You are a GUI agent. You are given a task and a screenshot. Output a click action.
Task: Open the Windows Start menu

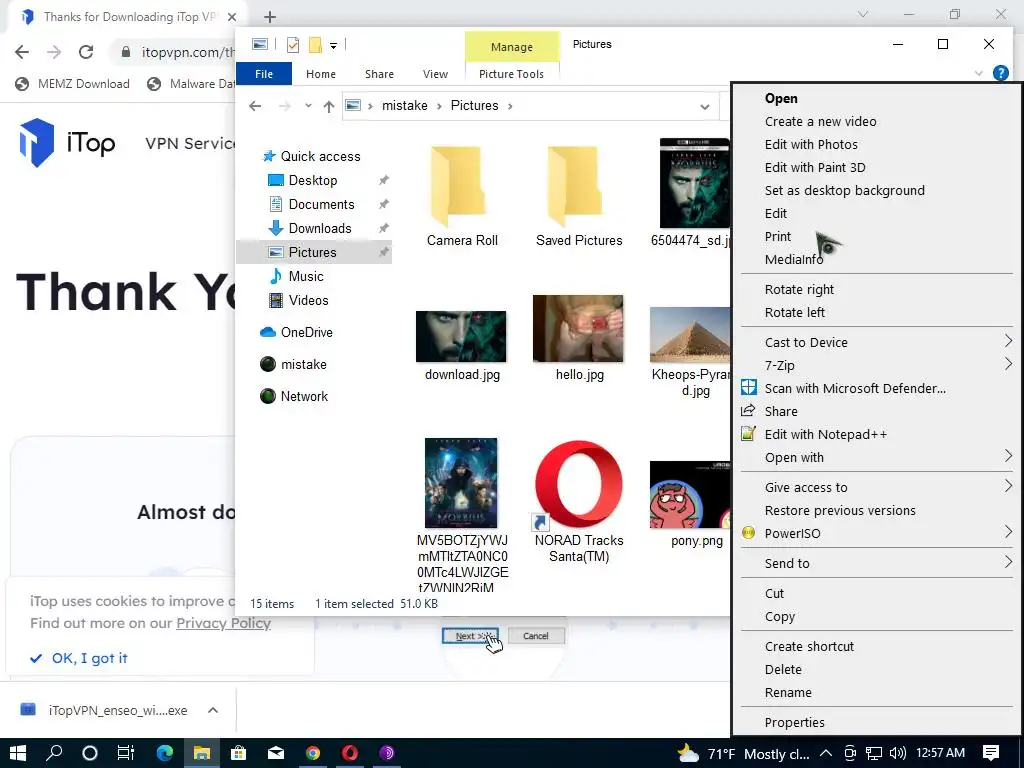(18, 753)
